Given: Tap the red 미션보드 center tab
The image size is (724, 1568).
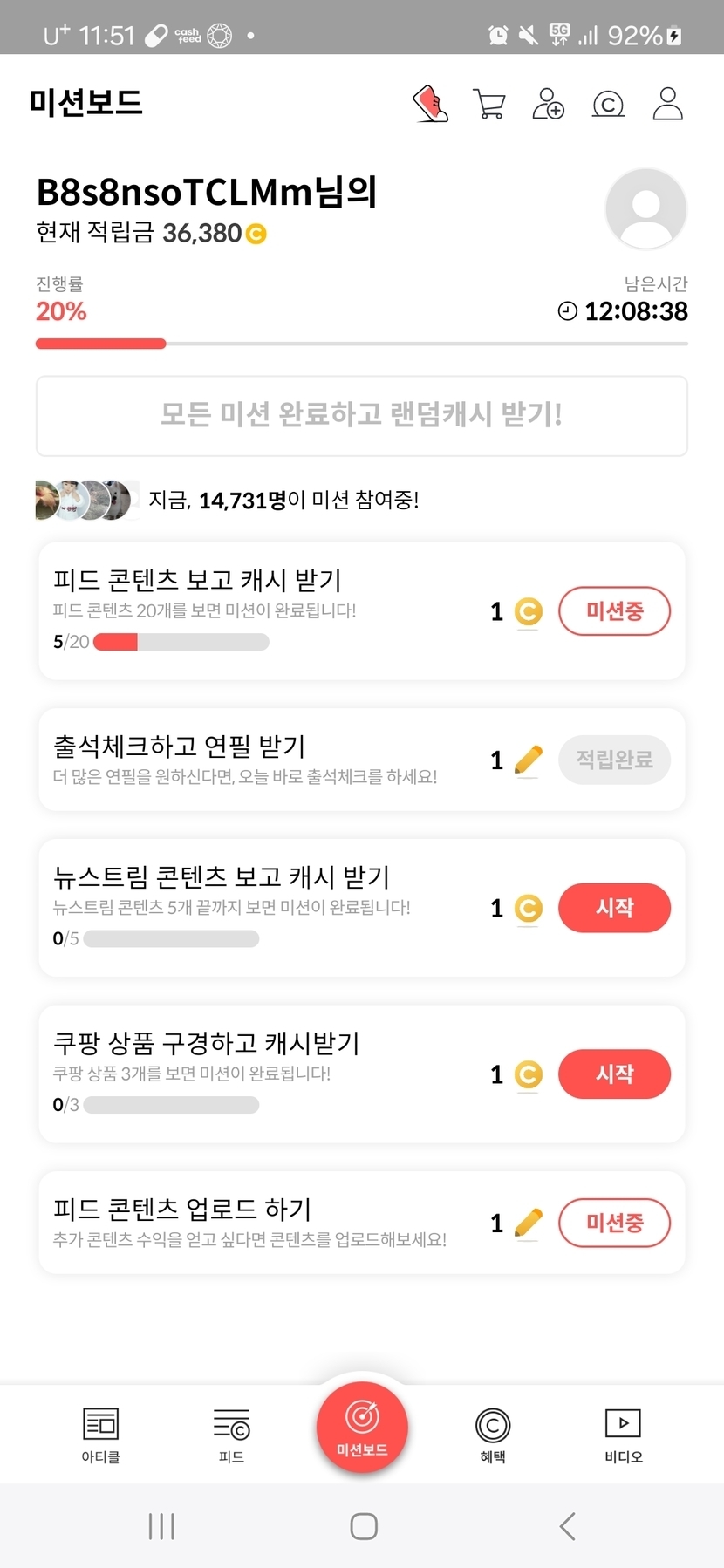Looking at the screenshot, I should pyautogui.click(x=362, y=1428).
